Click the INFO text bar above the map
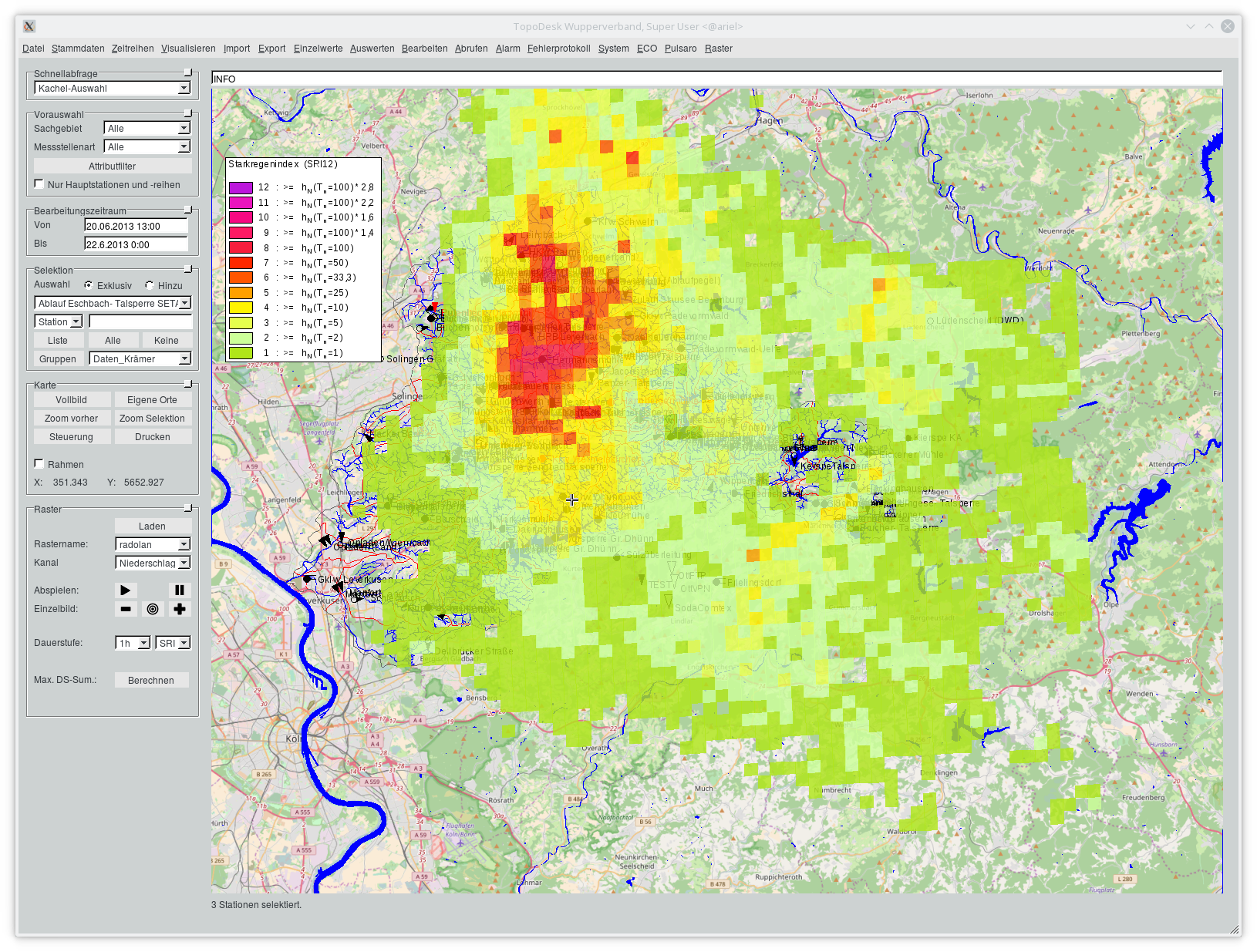Viewport: 1257px width, 952px height. pos(716,79)
